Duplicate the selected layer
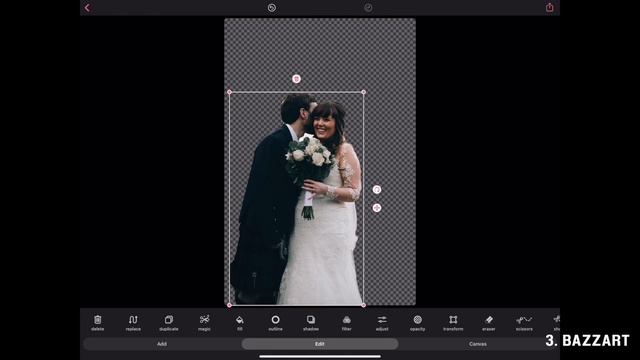 169,322
